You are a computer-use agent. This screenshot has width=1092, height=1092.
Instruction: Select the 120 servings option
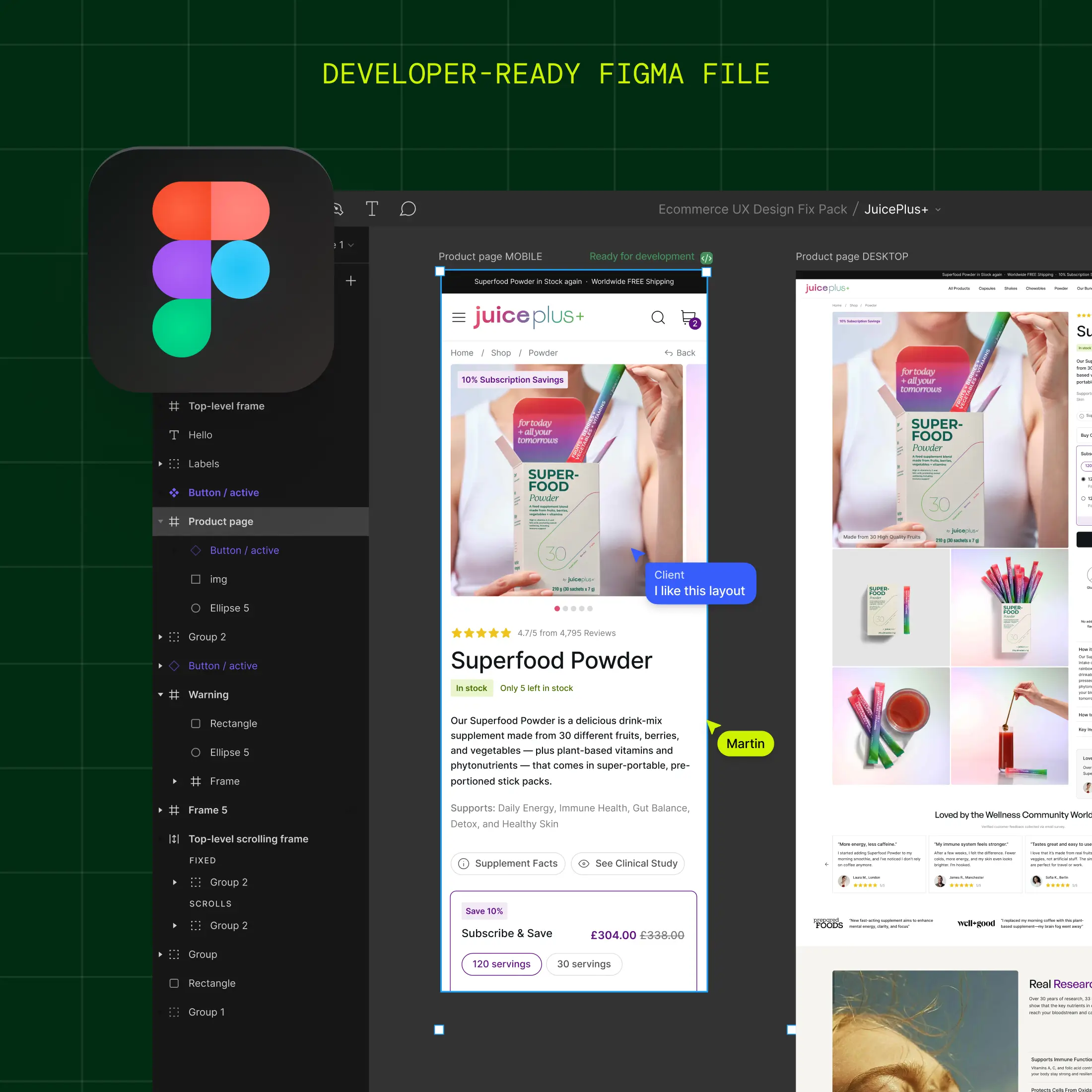click(501, 964)
